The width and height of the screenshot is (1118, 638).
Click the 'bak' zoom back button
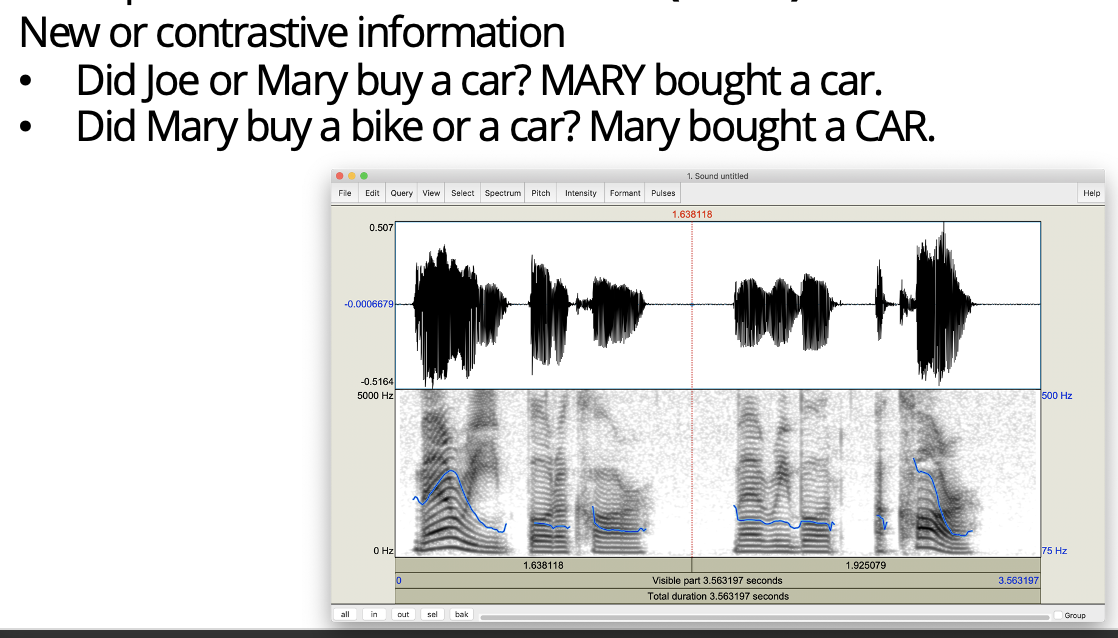pyautogui.click(x=461, y=614)
